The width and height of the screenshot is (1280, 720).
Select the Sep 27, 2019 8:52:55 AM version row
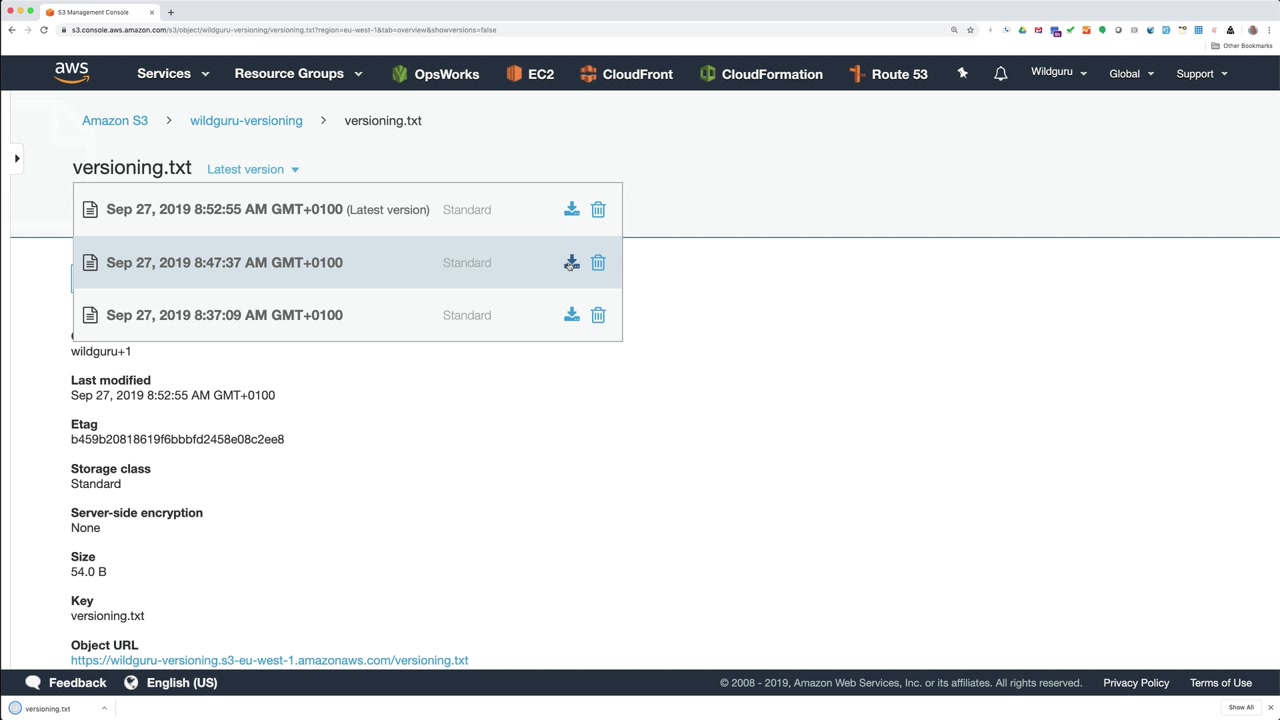pos(347,209)
